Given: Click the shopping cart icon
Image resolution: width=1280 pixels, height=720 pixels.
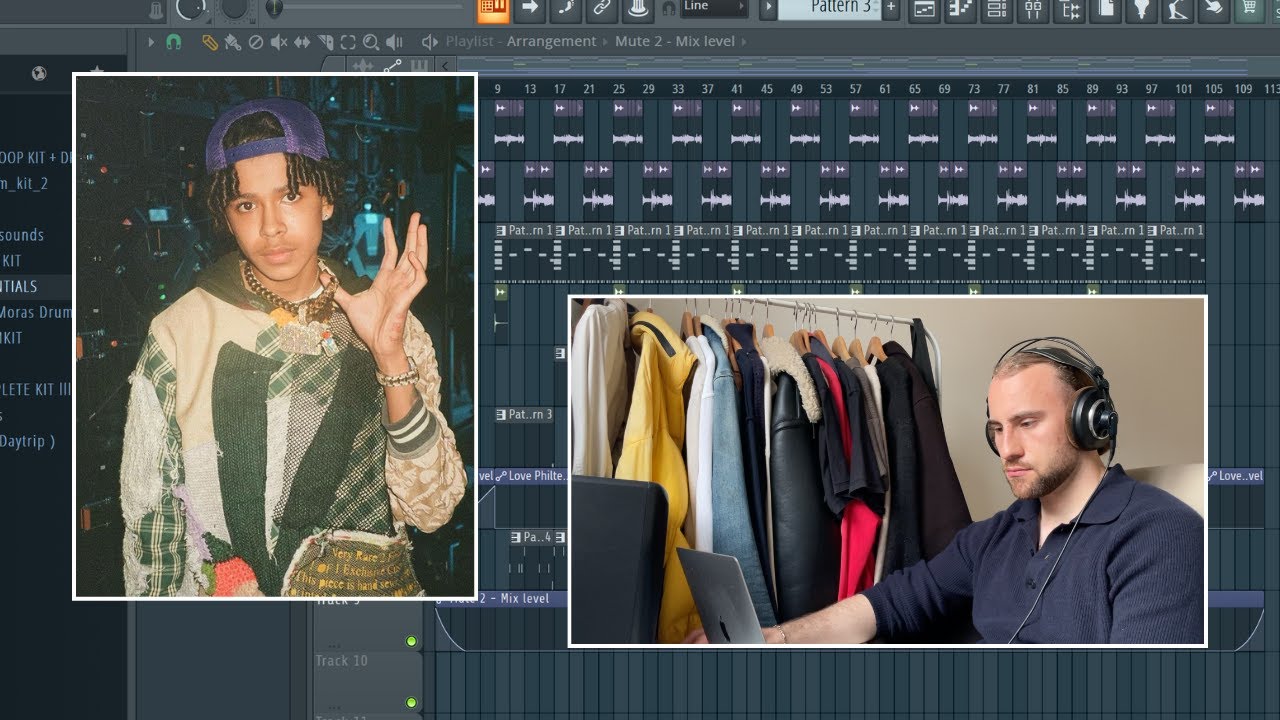Looking at the screenshot, I should [1249, 9].
